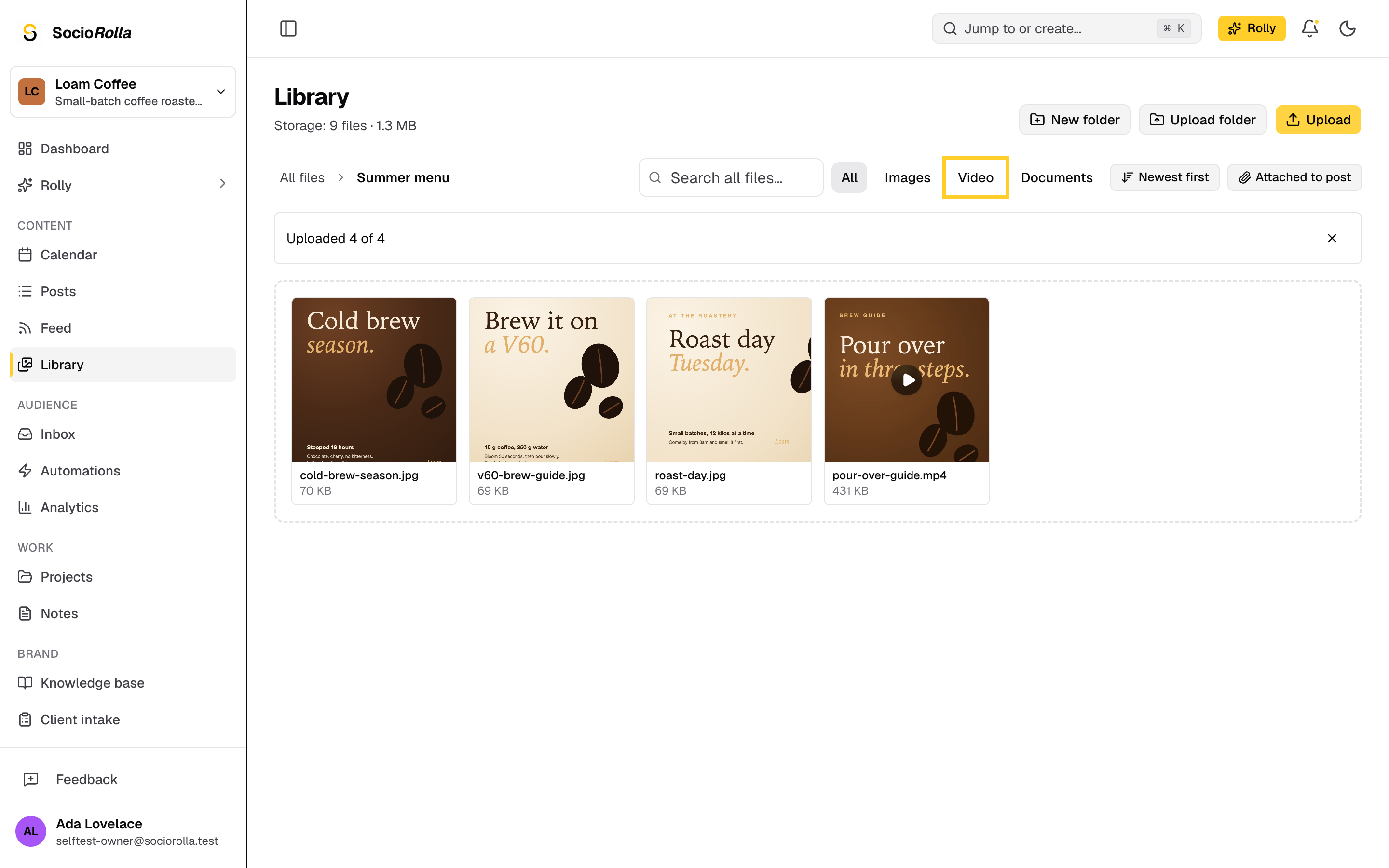Screen dimensions: 1389x868
Task: Open the Inbox page
Action: coord(123,434)
